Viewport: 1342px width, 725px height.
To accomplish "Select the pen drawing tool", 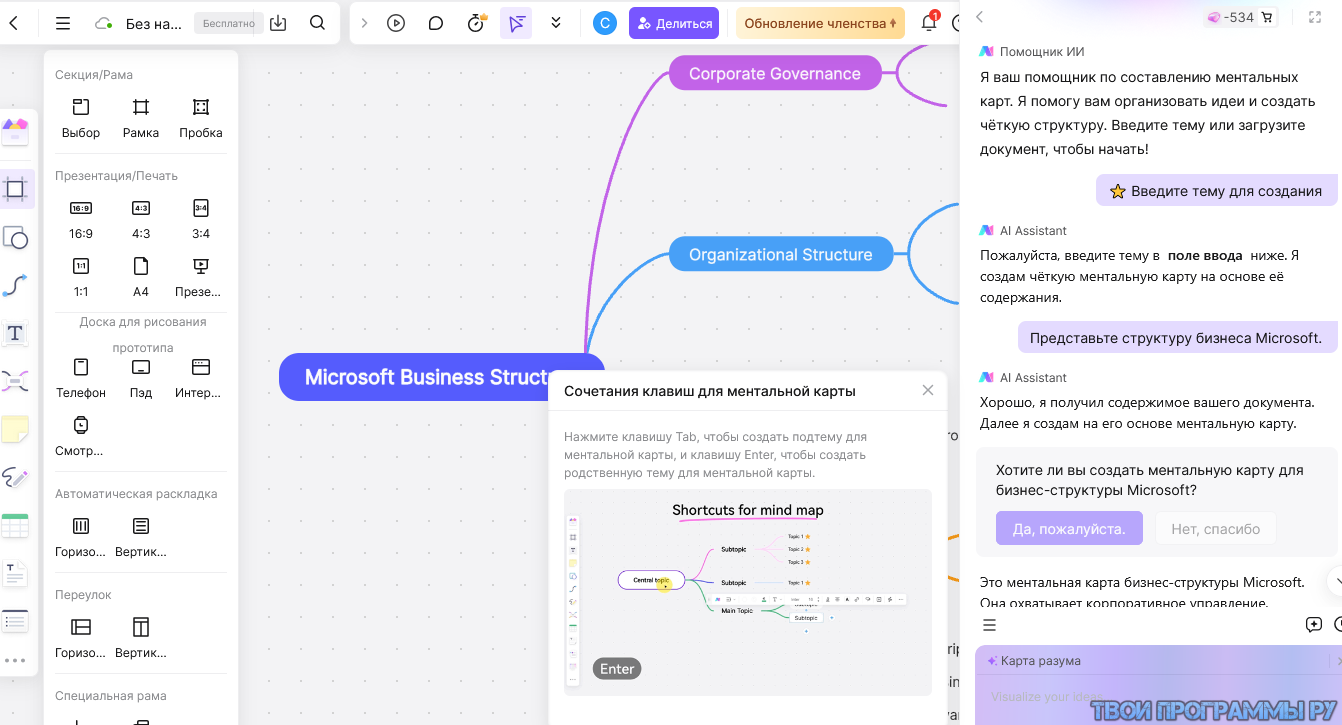I will point(15,477).
